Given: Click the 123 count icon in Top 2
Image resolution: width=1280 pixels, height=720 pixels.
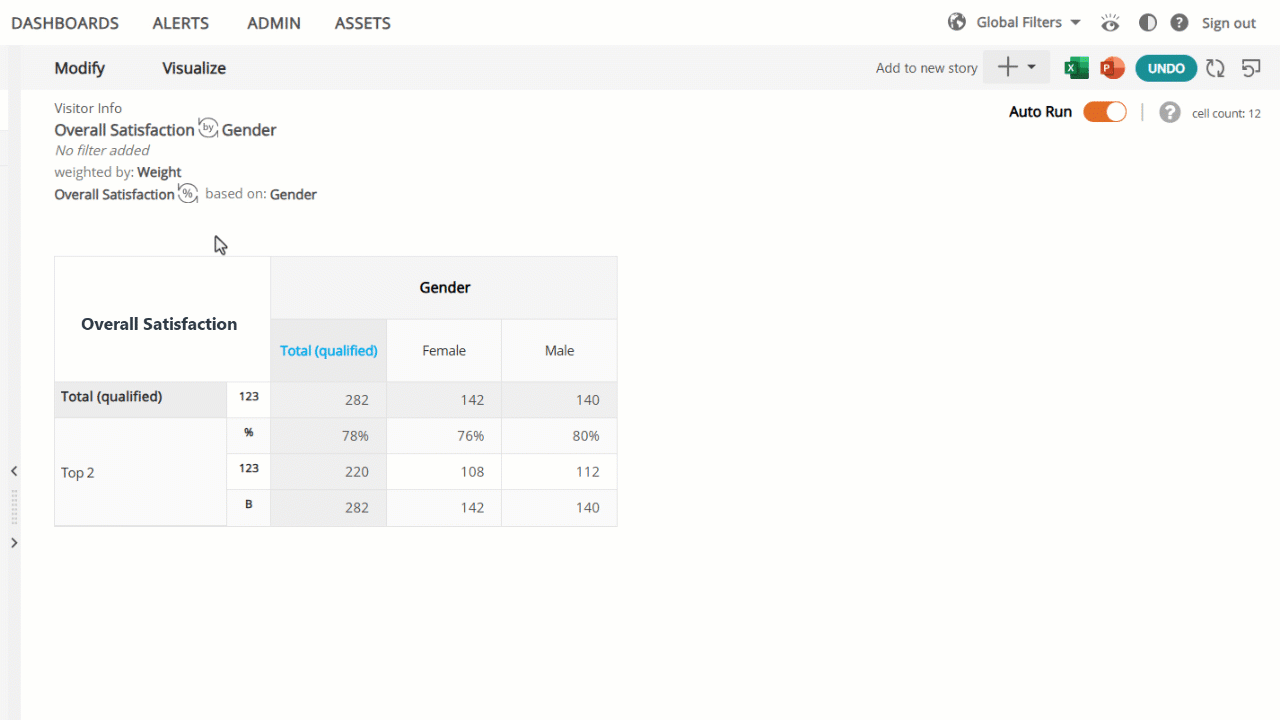Looking at the screenshot, I should (x=249, y=468).
